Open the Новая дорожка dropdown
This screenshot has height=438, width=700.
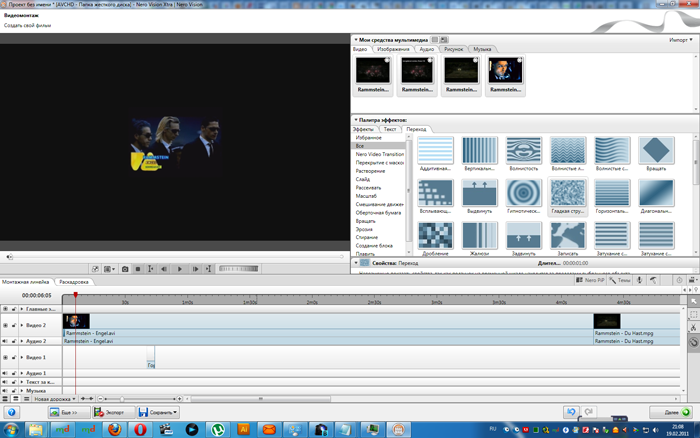point(54,399)
